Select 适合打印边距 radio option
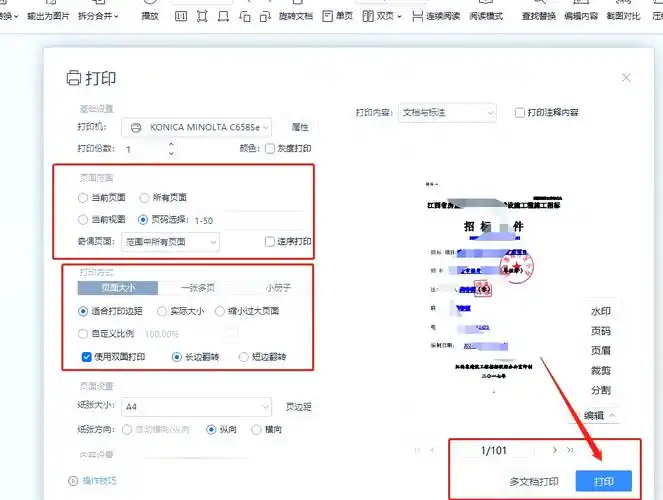663x500 pixels. click(83, 311)
